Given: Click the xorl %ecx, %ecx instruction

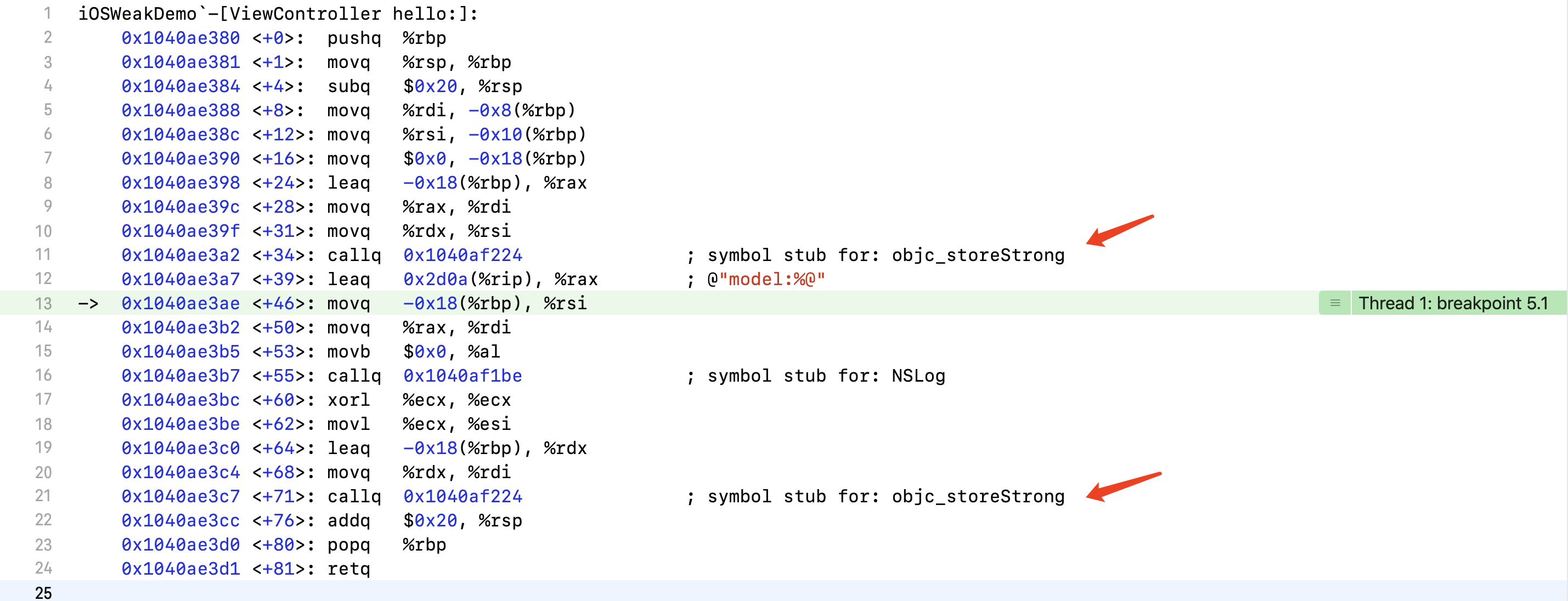Looking at the screenshot, I should coord(419,400).
